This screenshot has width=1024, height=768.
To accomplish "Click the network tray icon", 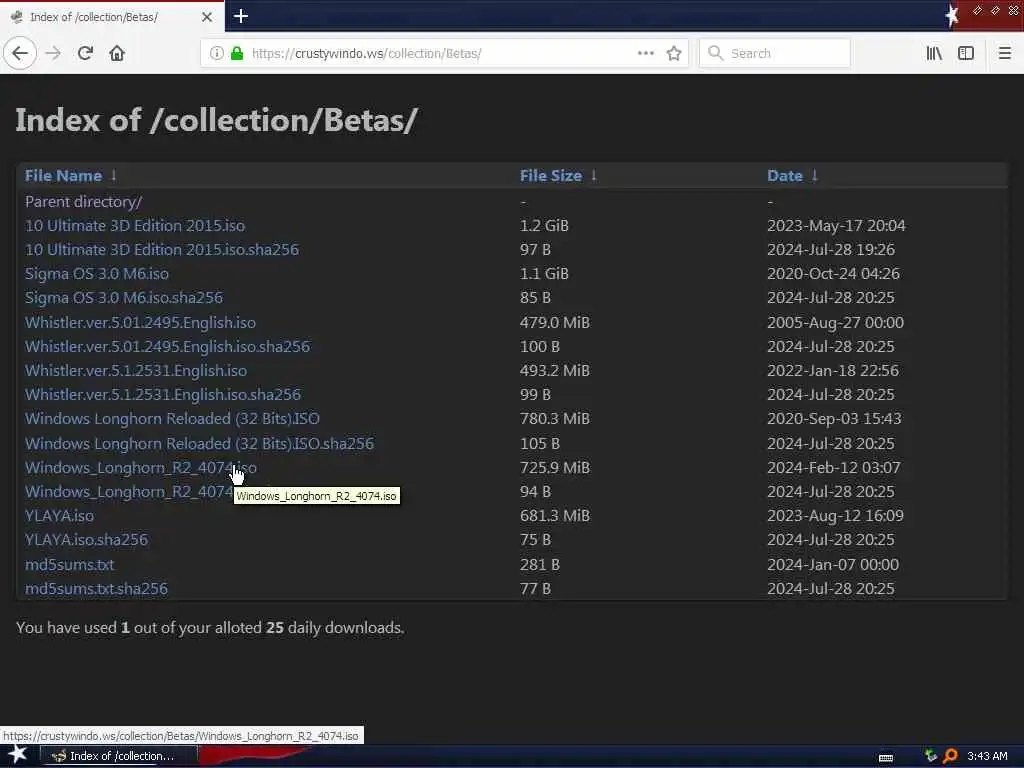I will coord(931,756).
